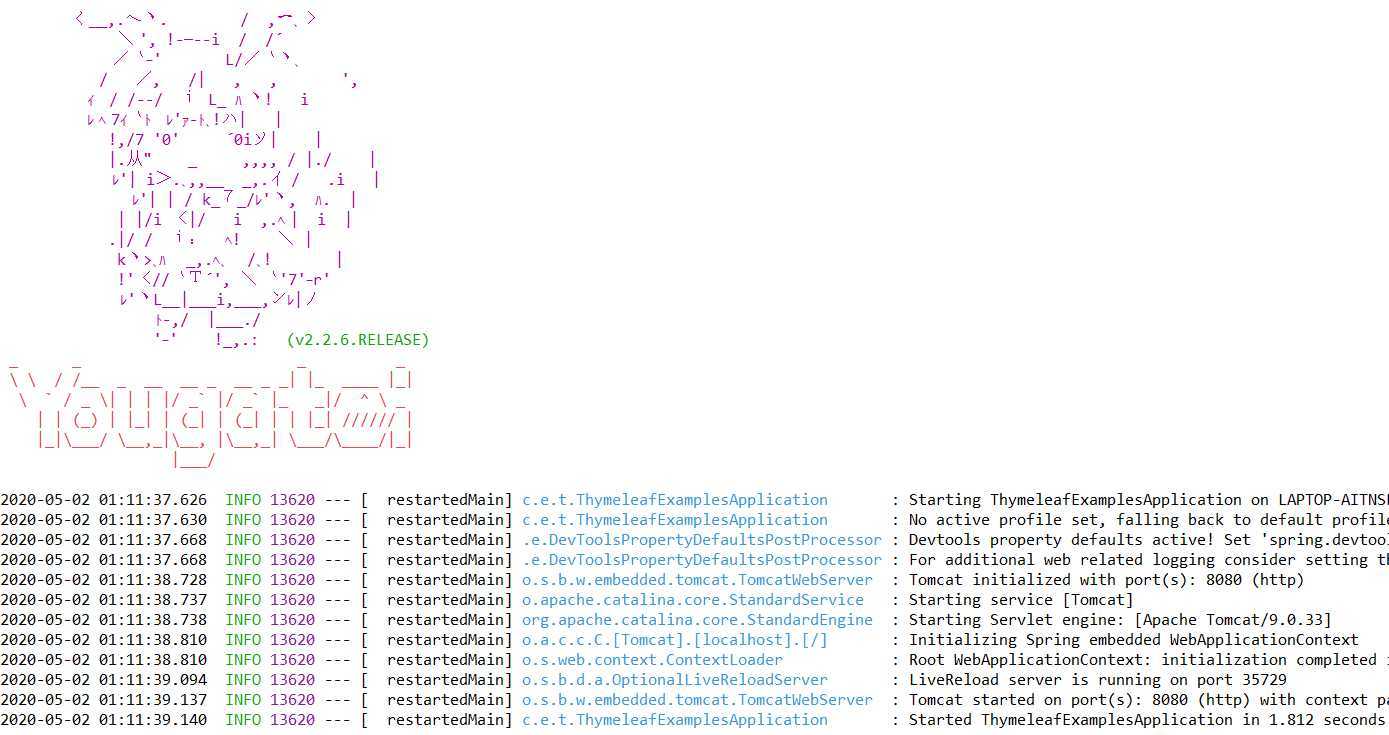Click message 'LiveReload server is running on port 35729'

(1097, 680)
